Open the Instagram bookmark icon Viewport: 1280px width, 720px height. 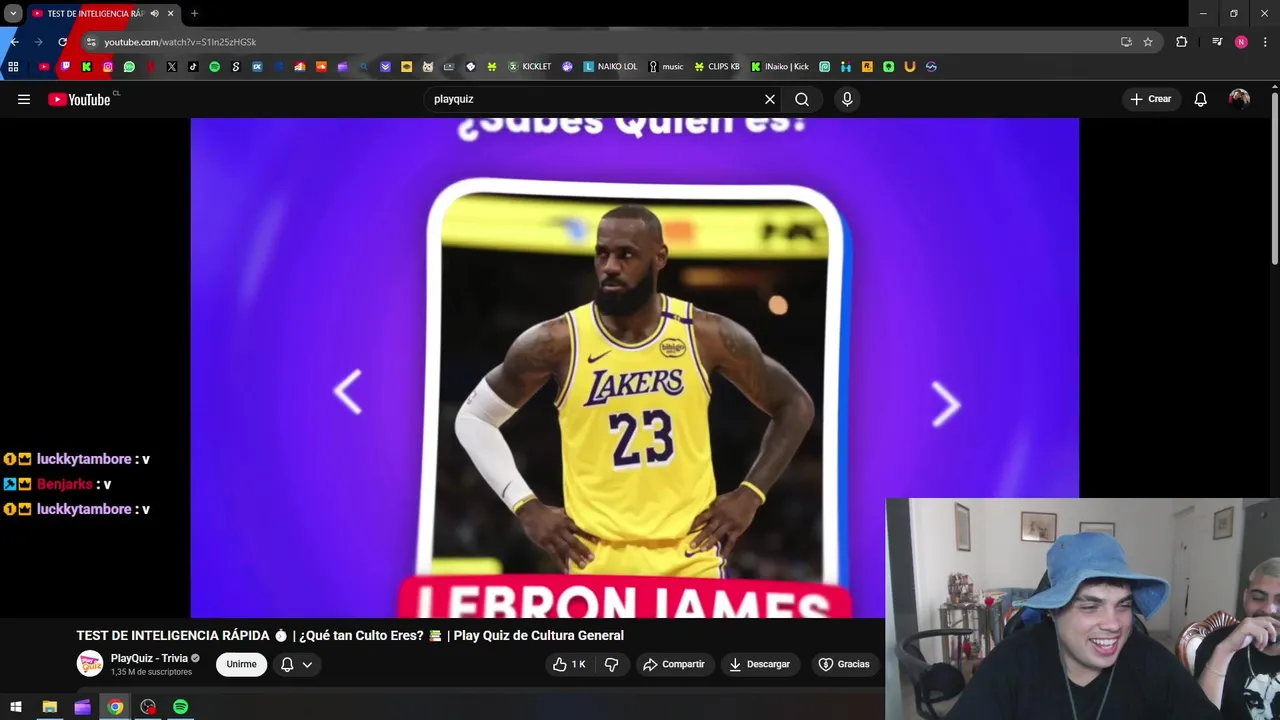[x=108, y=67]
